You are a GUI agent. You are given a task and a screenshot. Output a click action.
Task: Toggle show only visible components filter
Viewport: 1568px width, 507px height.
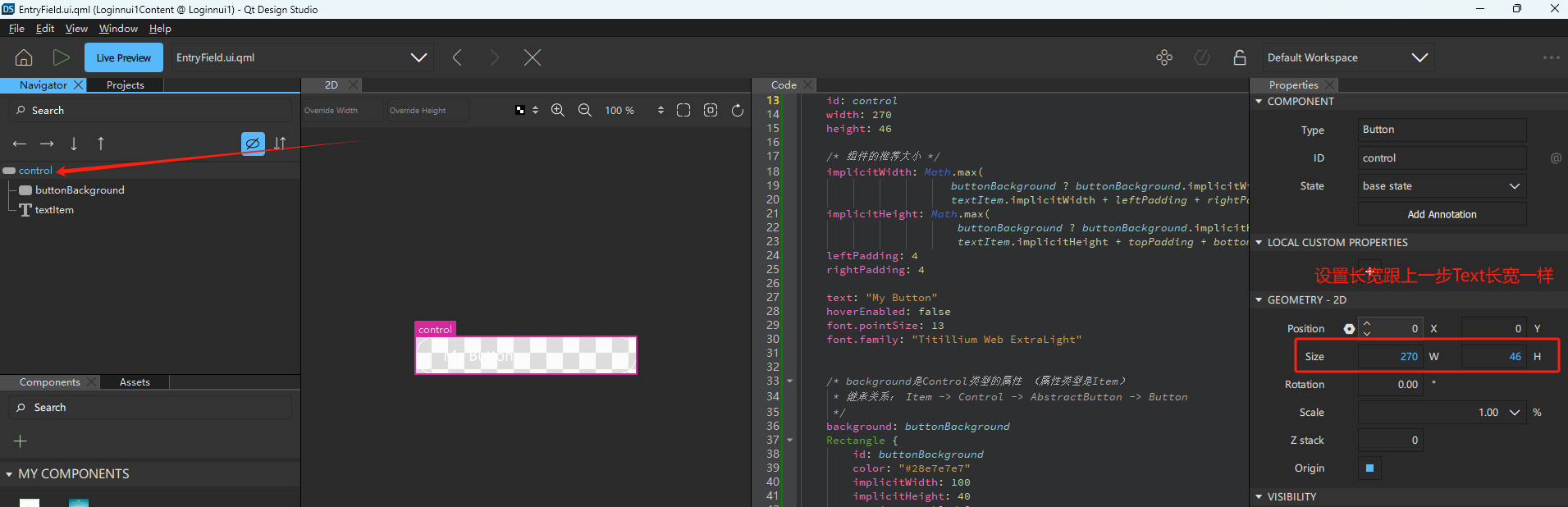253,144
